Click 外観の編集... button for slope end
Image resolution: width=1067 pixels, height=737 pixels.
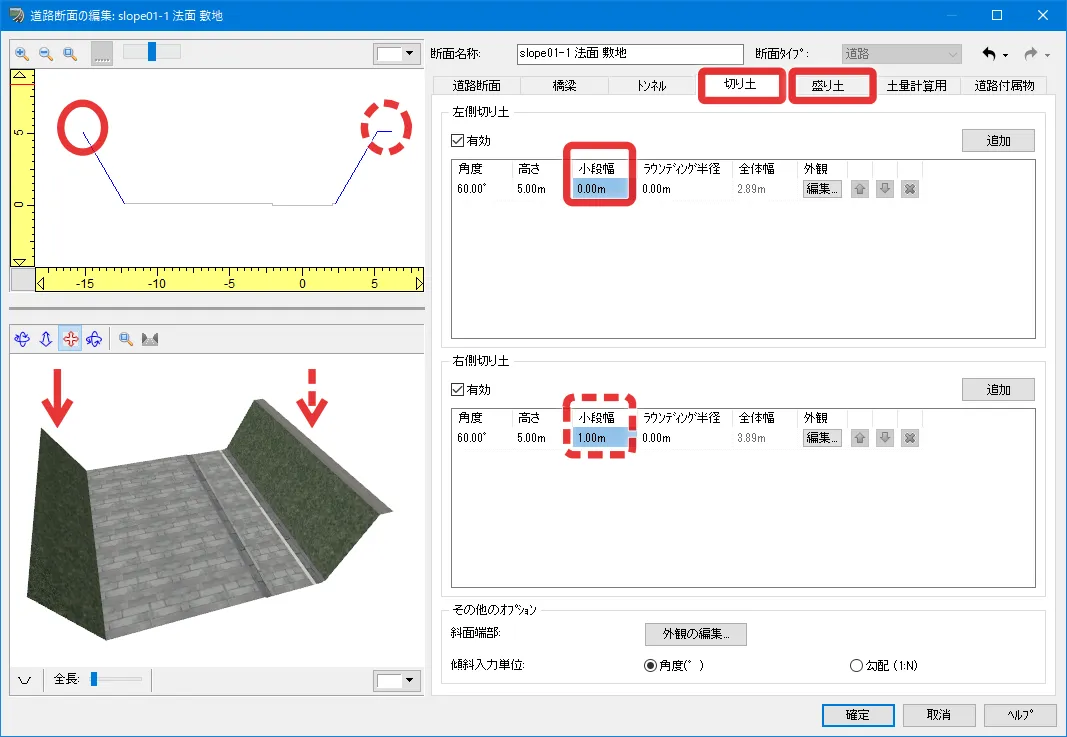click(x=696, y=634)
